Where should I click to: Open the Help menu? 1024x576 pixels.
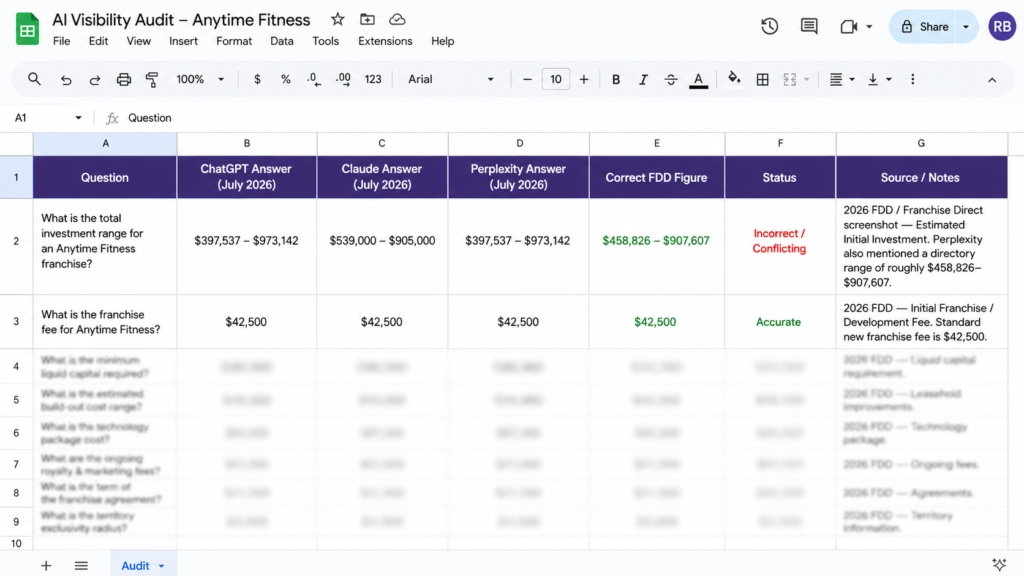442,41
